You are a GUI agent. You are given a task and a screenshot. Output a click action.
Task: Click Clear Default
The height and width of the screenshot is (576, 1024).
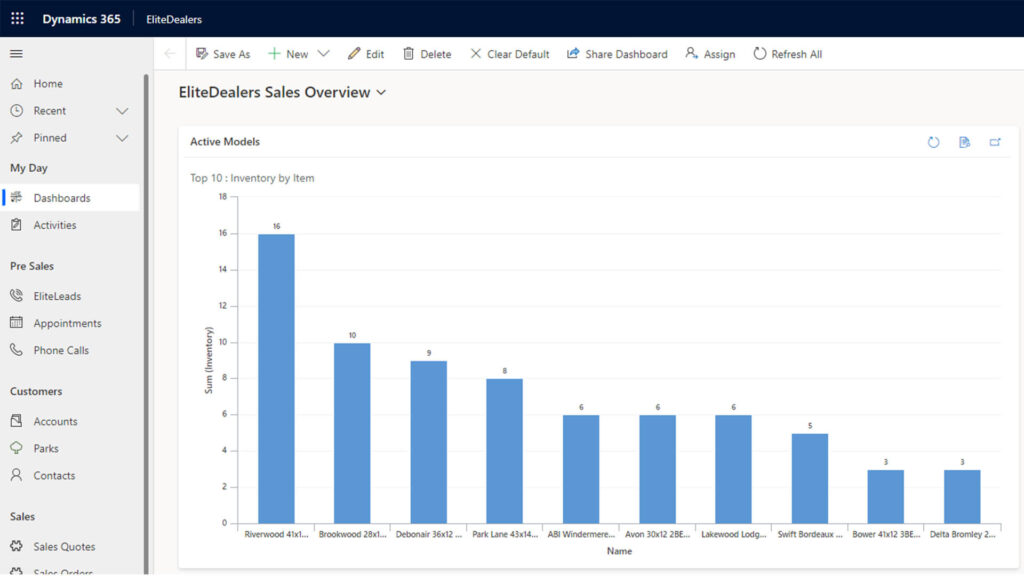(x=509, y=54)
